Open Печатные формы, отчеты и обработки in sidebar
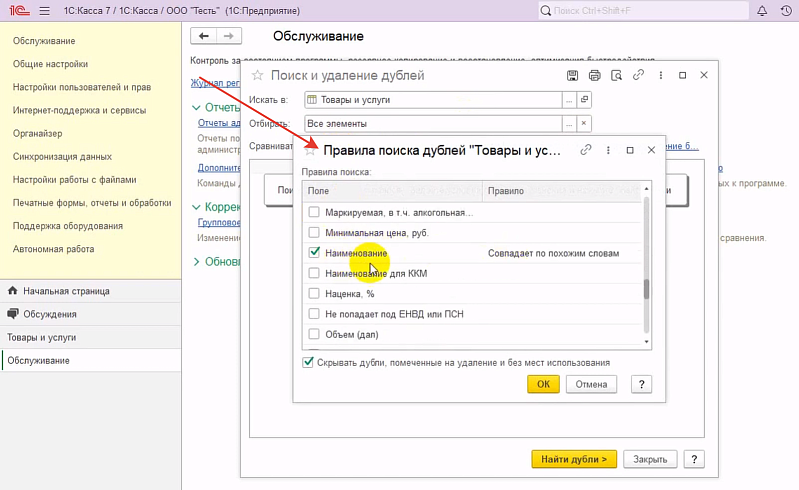 click(92, 203)
